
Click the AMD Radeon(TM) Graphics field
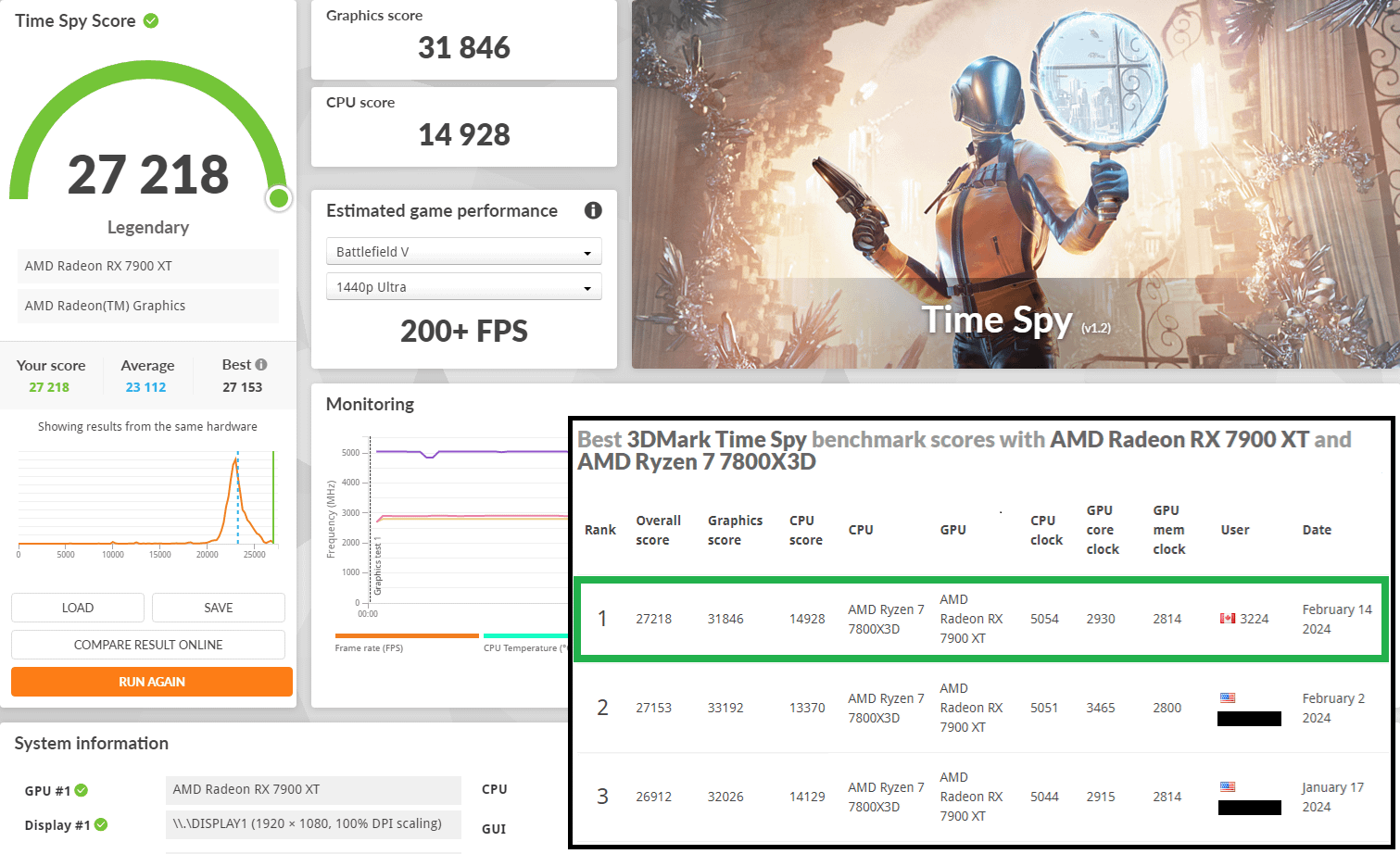coord(148,306)
